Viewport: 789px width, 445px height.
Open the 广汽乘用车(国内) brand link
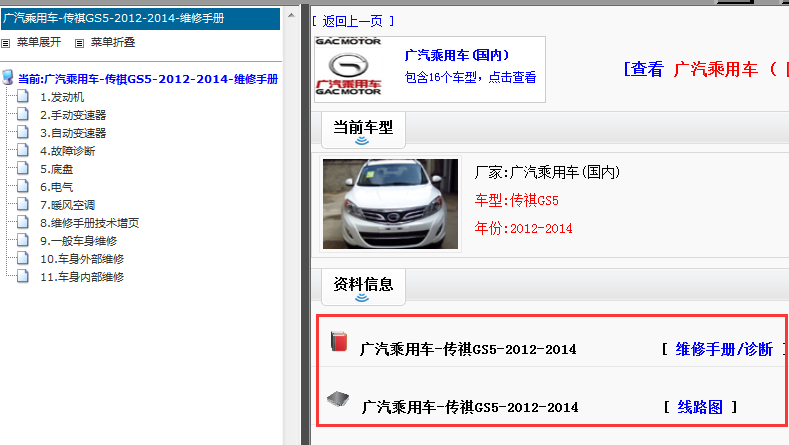457,55
